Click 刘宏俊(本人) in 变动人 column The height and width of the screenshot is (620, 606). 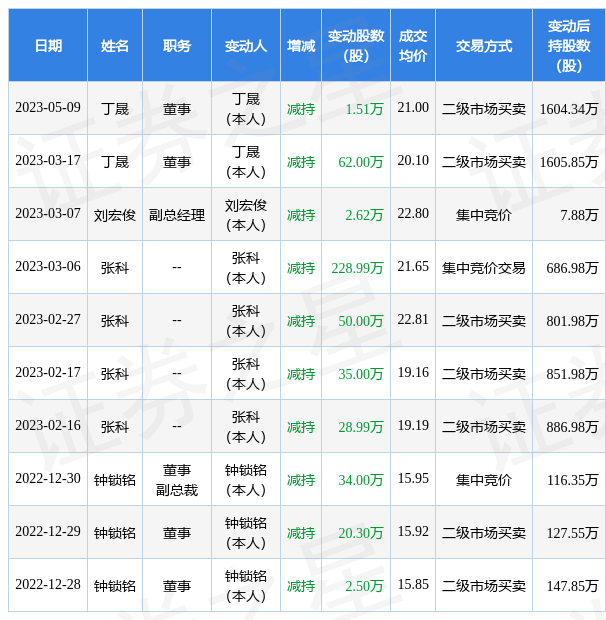(246, 215)
